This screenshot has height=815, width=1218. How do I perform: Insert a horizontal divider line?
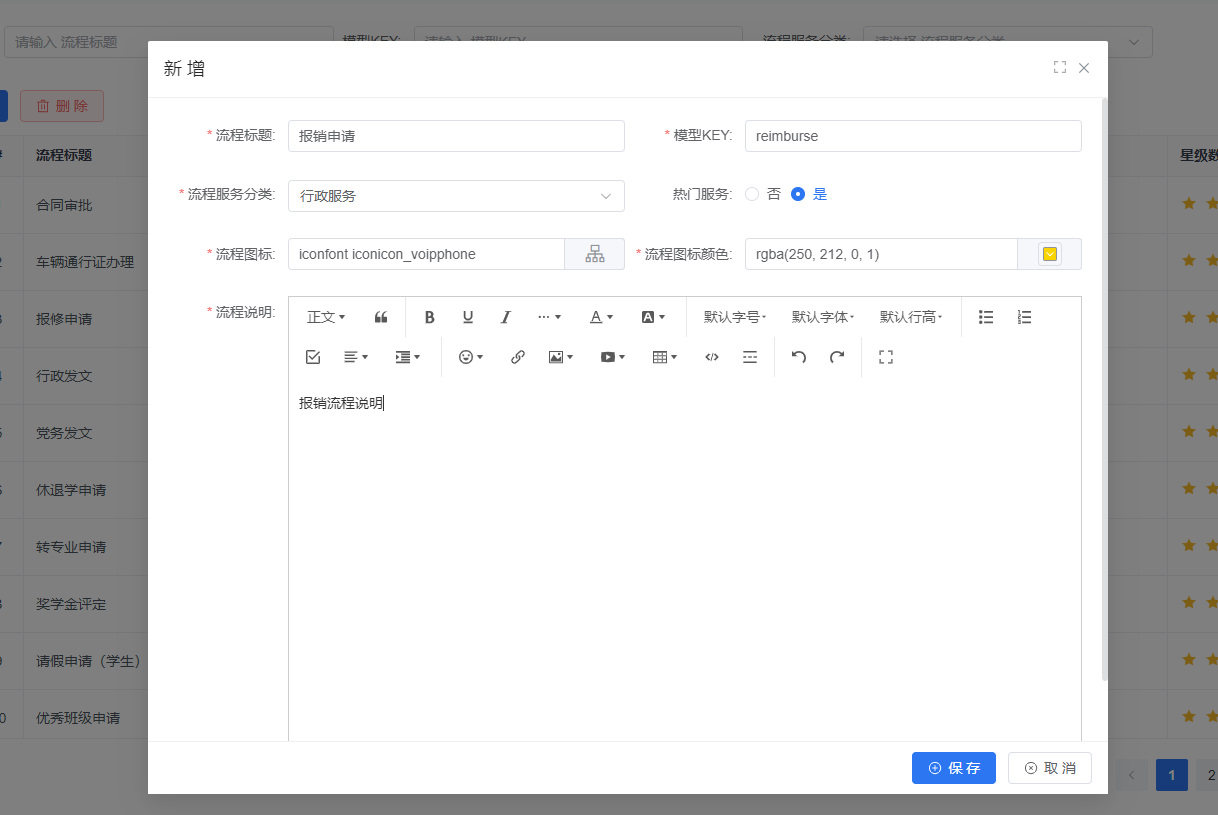tap(750, 357)
